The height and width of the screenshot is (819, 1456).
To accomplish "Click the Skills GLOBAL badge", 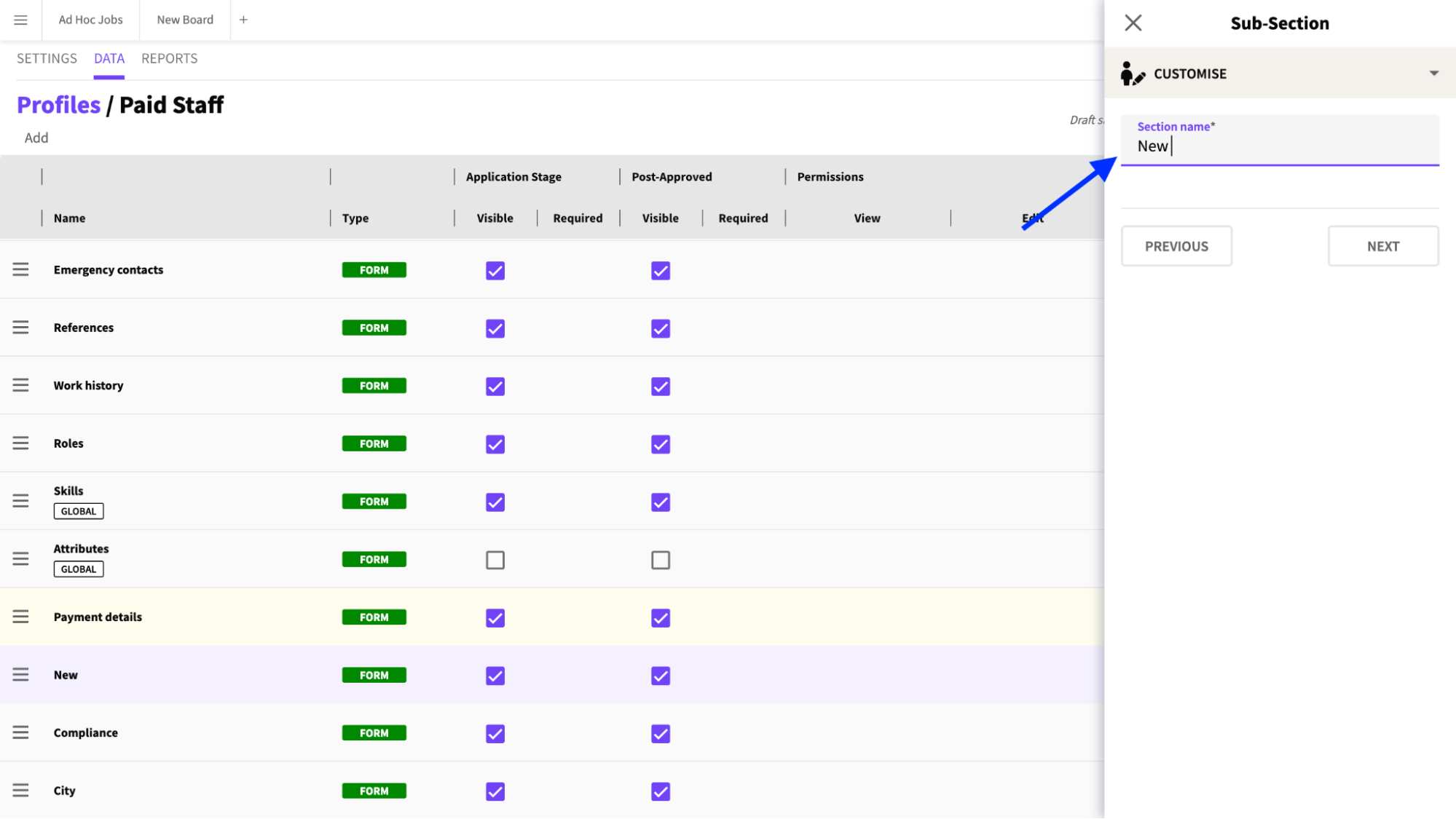I will [79, 511].
